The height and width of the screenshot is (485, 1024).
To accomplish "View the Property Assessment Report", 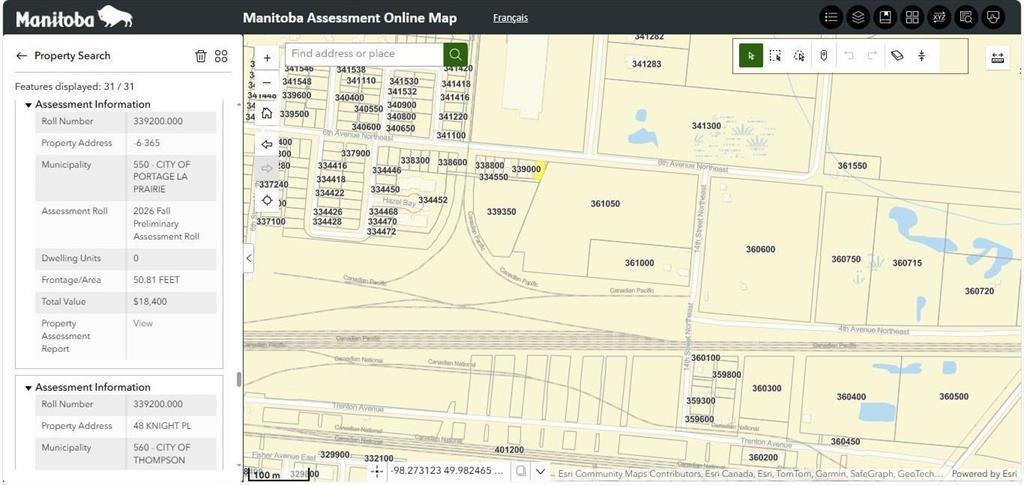I will (x=143, y=323).
